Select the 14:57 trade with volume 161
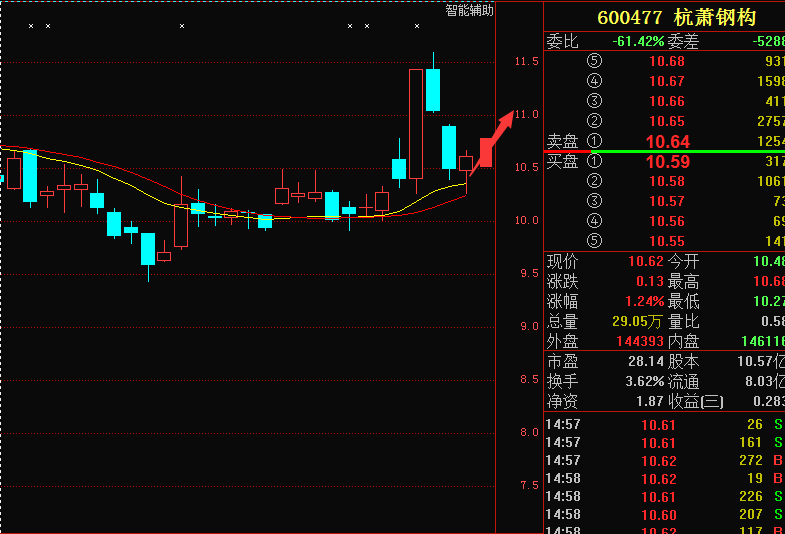The image size is (785, 534). coord(664,443)
